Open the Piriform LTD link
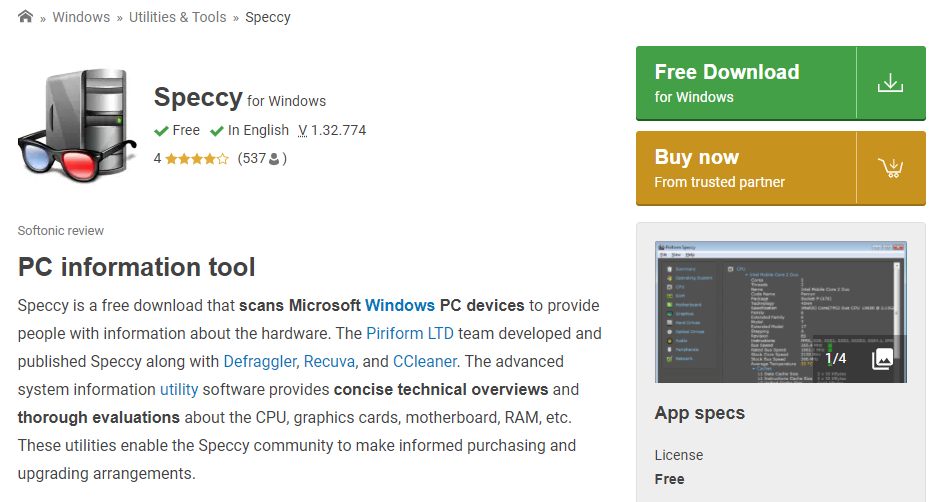Image resolution: width=937 pixels, height=502 pixels. 409,333
